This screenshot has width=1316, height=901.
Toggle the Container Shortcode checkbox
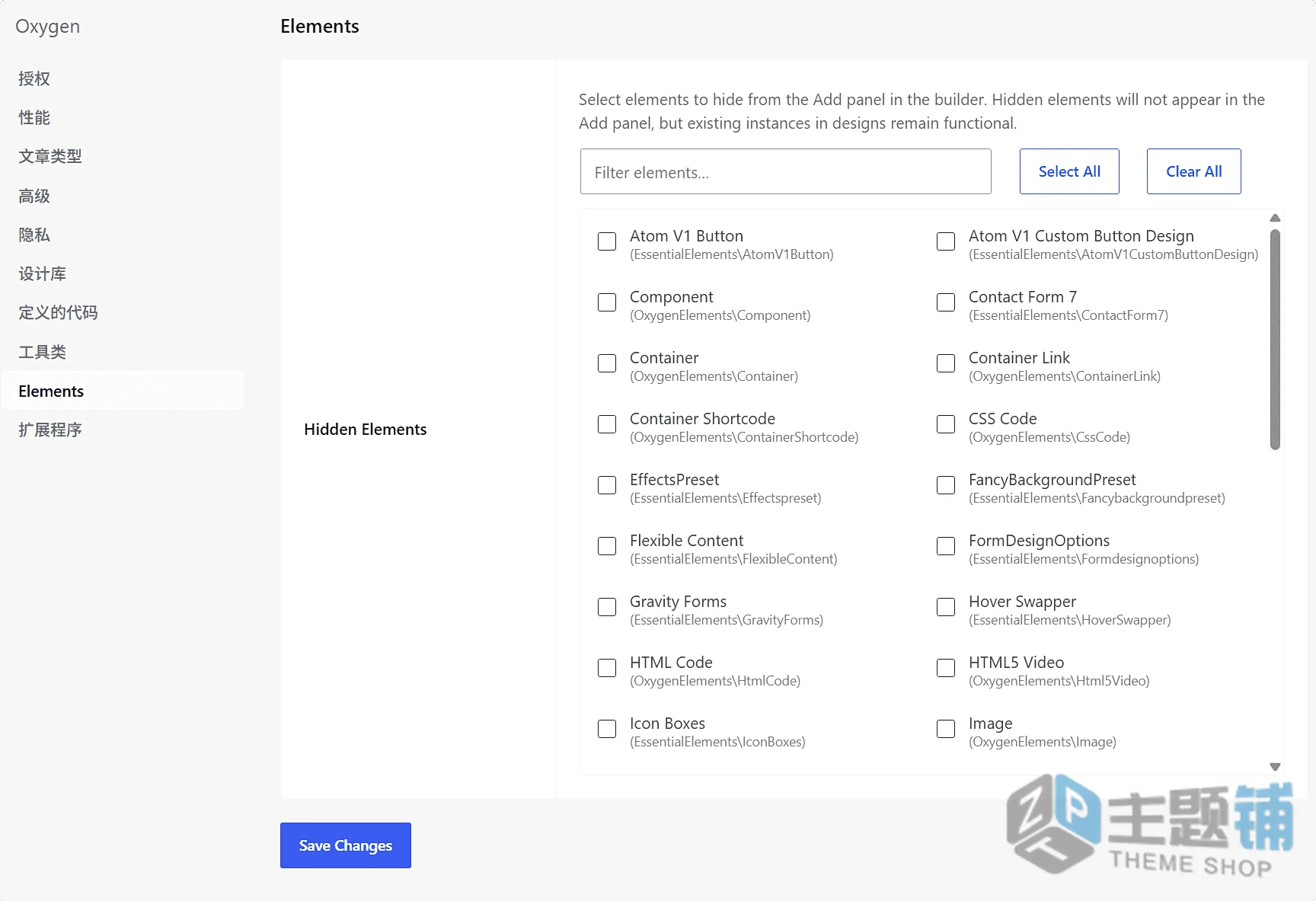(x=607, y=424)
